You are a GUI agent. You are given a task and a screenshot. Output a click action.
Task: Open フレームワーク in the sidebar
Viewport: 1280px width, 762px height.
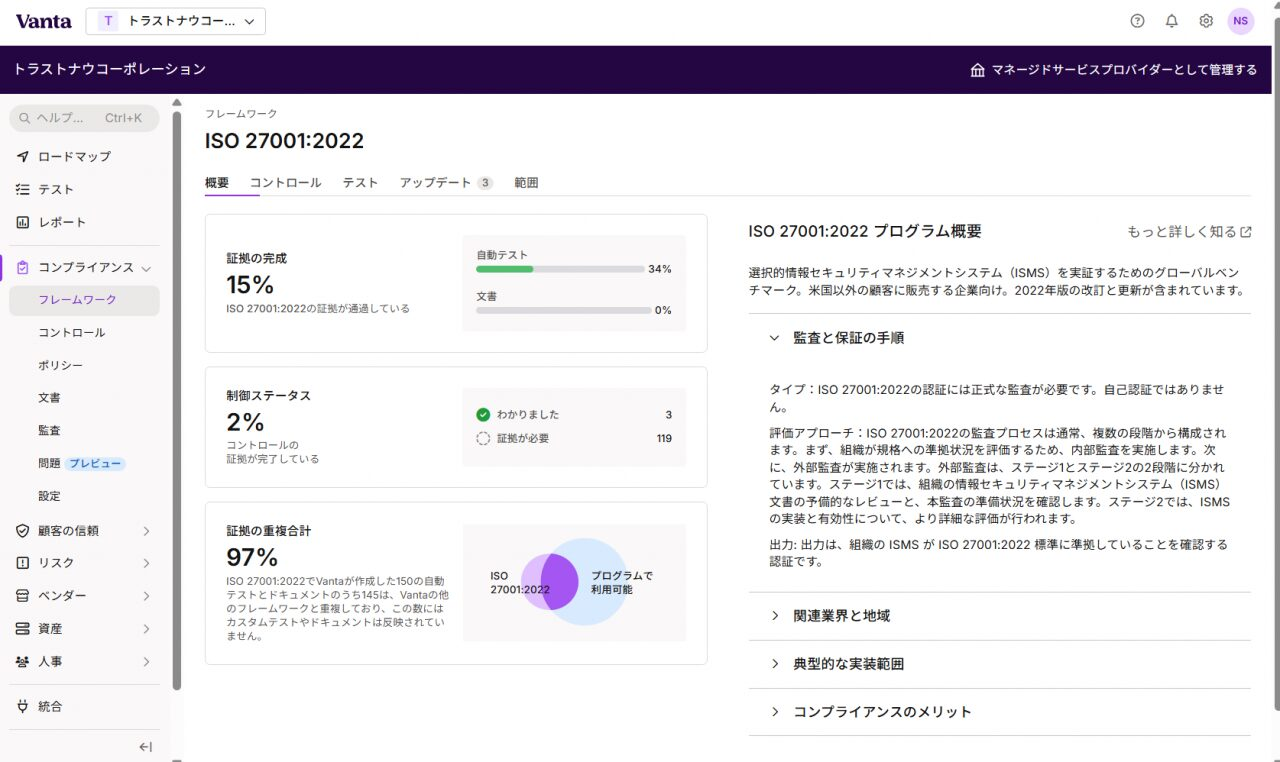tap(84, 300)
